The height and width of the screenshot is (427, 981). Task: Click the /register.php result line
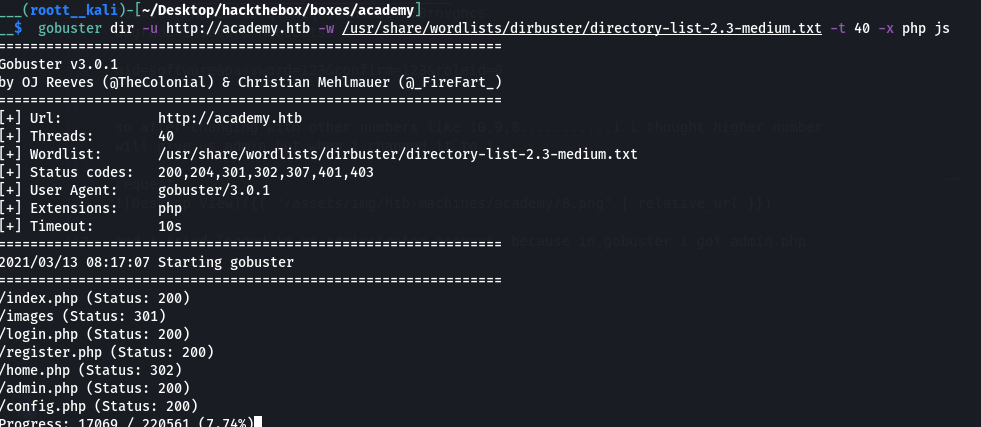pos(107,352)
